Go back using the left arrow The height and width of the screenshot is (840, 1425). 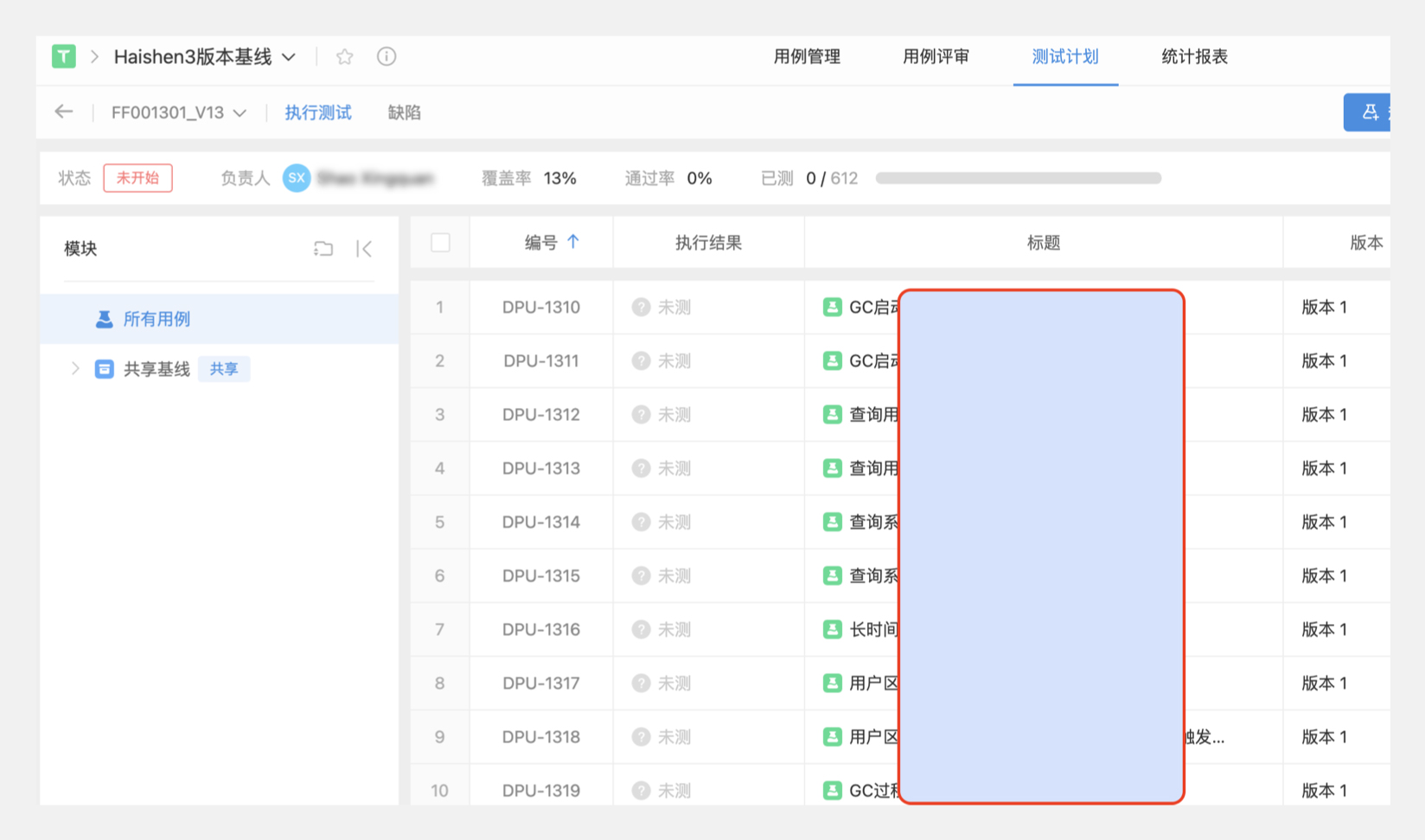coord(64,112)
